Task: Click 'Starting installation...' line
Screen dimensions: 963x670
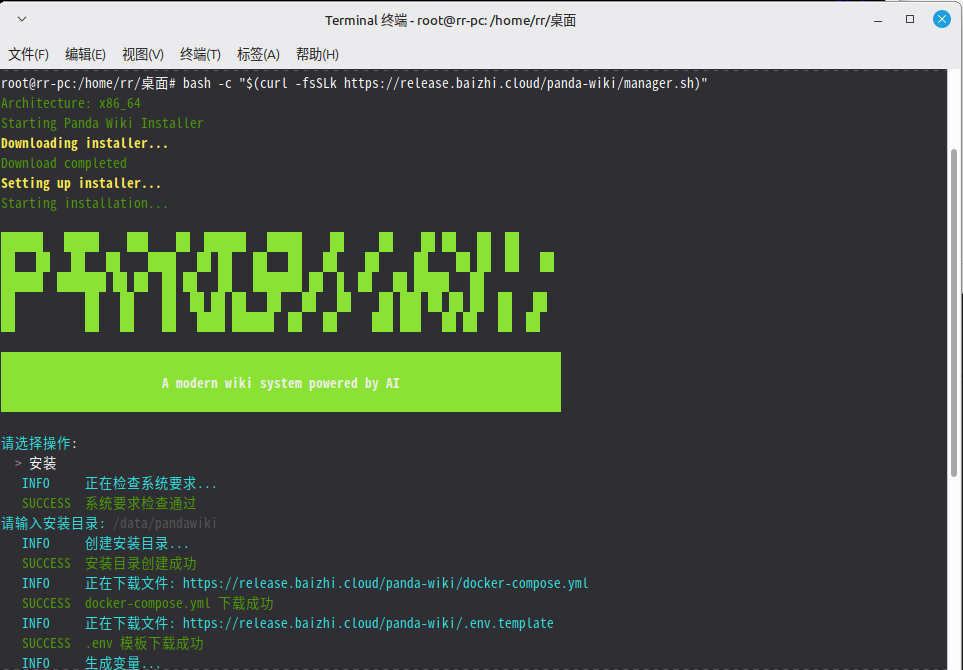Action: click(x=84, y=203)
